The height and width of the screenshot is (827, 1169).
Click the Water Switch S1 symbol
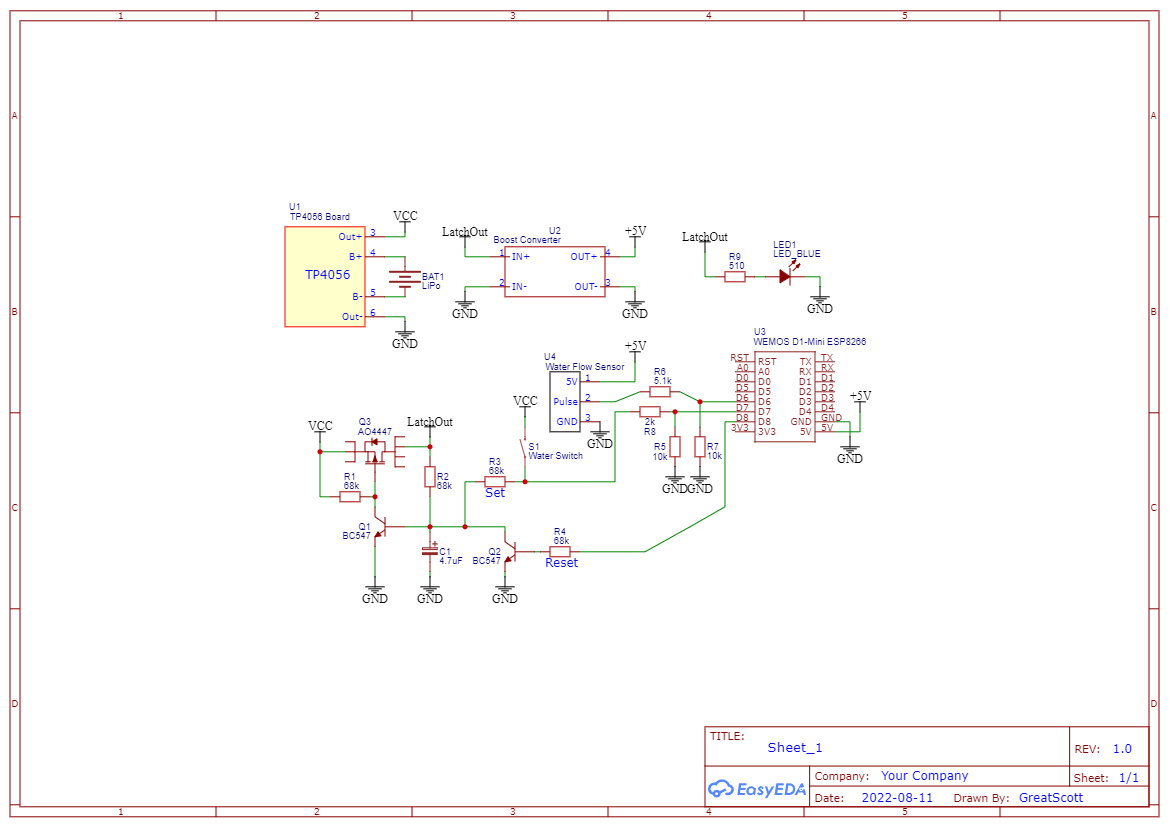pos(523,448)
